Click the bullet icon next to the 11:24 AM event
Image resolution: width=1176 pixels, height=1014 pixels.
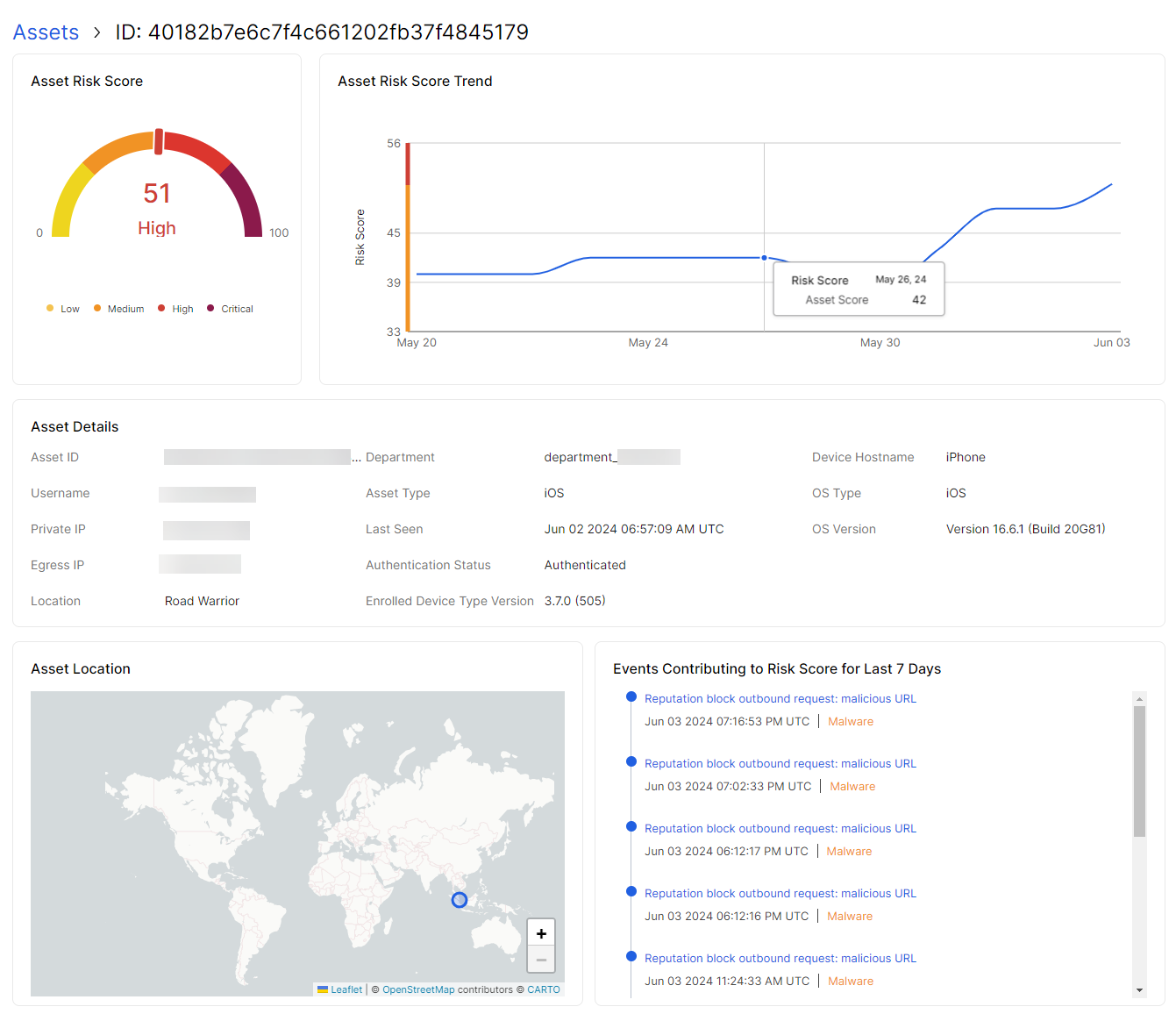click(x=631, y=955)
